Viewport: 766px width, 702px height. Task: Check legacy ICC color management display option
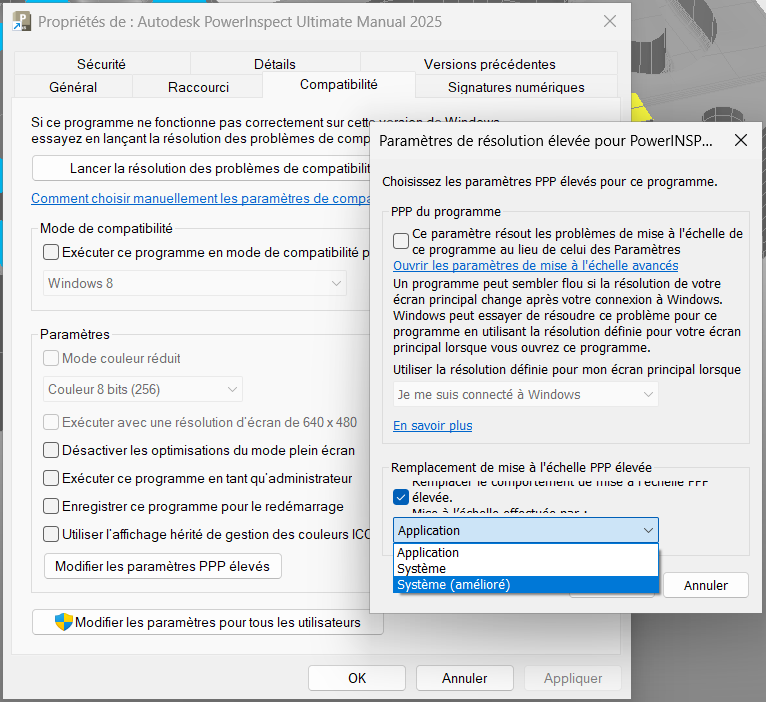tap(51, 534)
